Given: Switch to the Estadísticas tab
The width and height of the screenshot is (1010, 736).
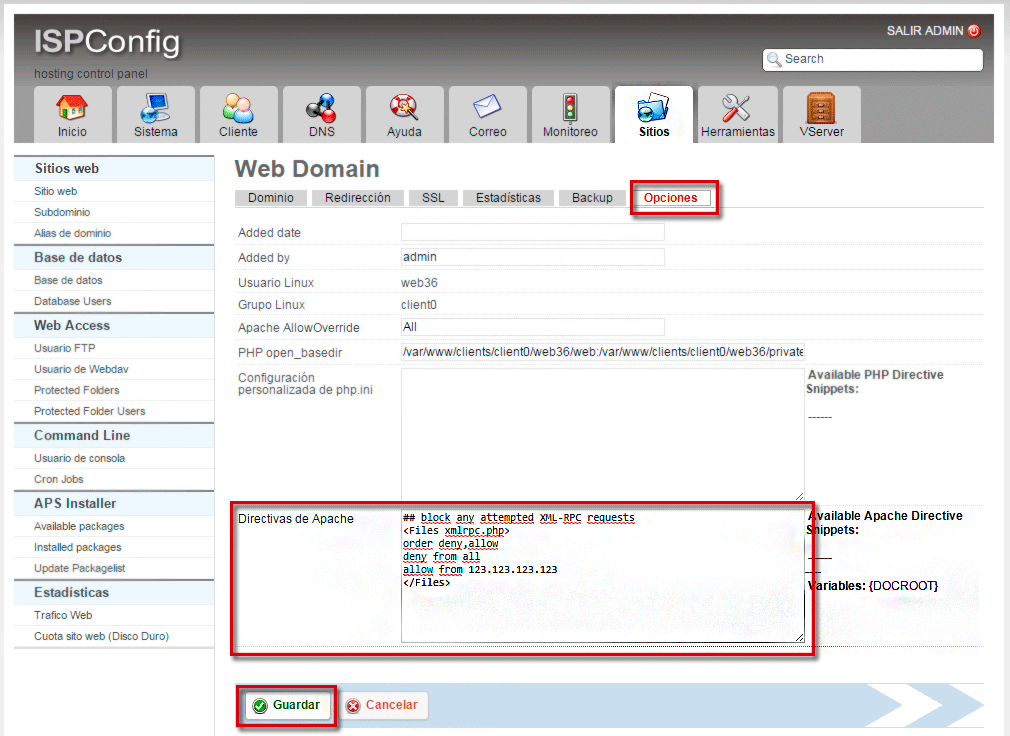Looking at the screenshot, I should coord(508,198).
